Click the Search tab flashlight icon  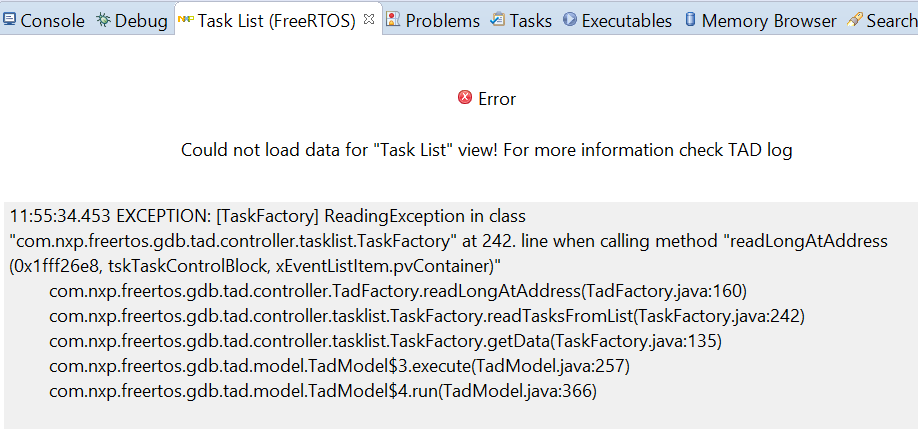click(855, 20)
